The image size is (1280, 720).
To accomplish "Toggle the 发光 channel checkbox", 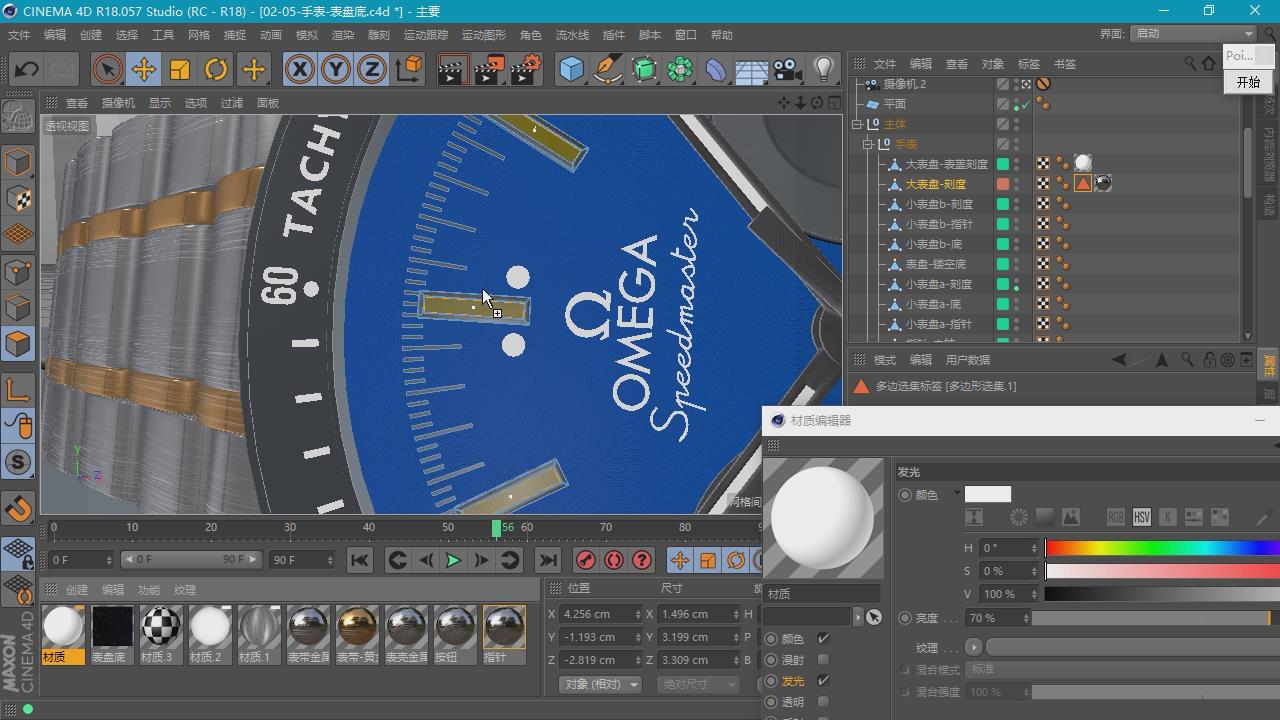I will point(823,681).
